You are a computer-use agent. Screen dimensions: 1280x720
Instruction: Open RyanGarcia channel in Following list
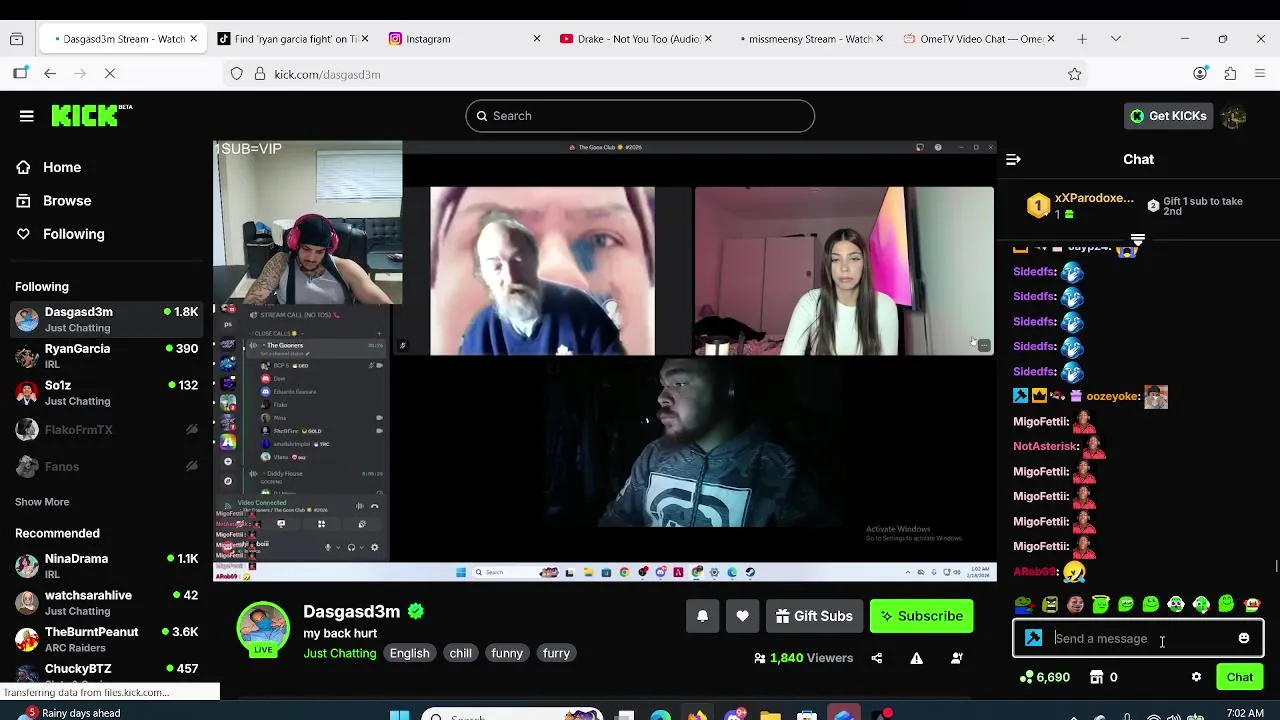(108, 356)
